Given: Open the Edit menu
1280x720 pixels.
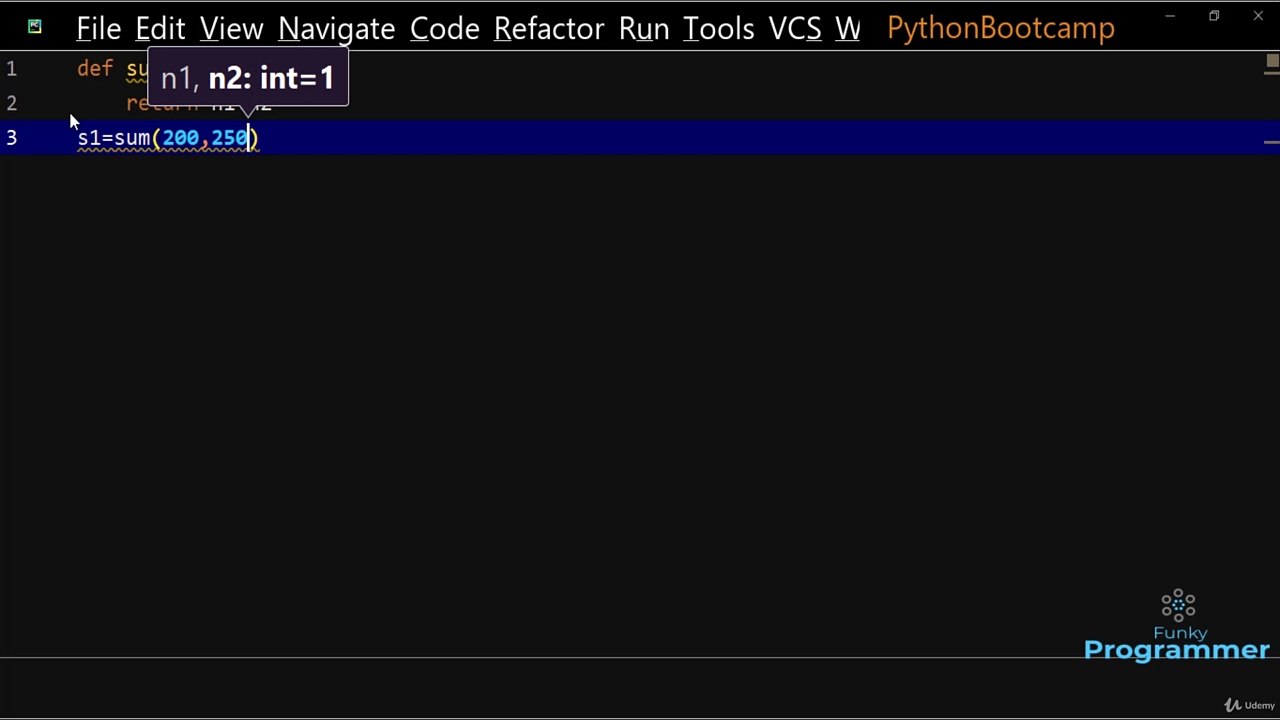Looking at the screenshot, I should click(160, 29).
